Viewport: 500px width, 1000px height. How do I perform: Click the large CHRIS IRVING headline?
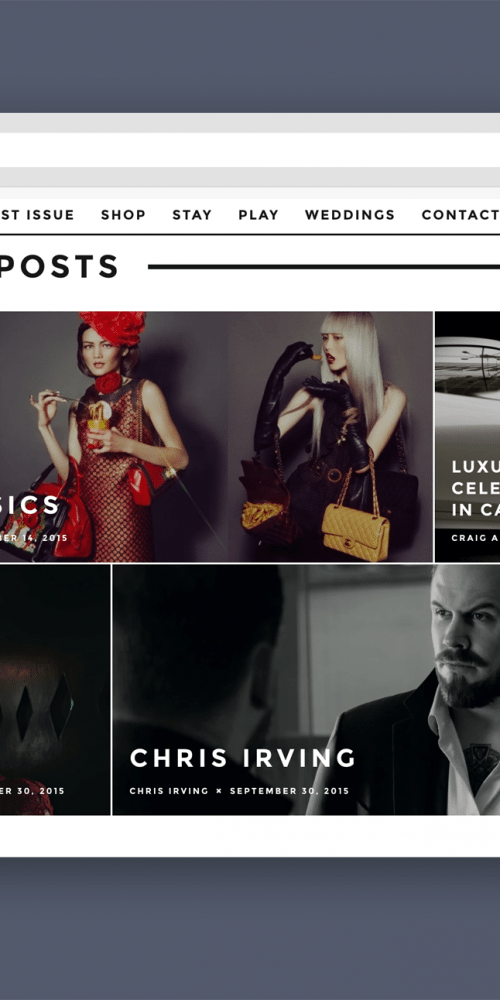pos(242,758)
